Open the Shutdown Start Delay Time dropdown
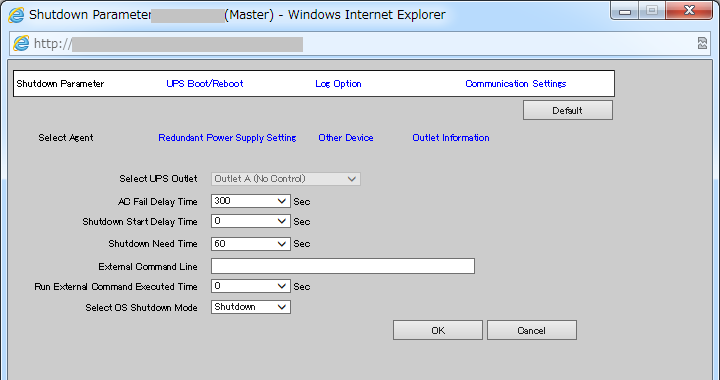The width and height of the screenshot is (720, 380). click(x=251, y=221)
